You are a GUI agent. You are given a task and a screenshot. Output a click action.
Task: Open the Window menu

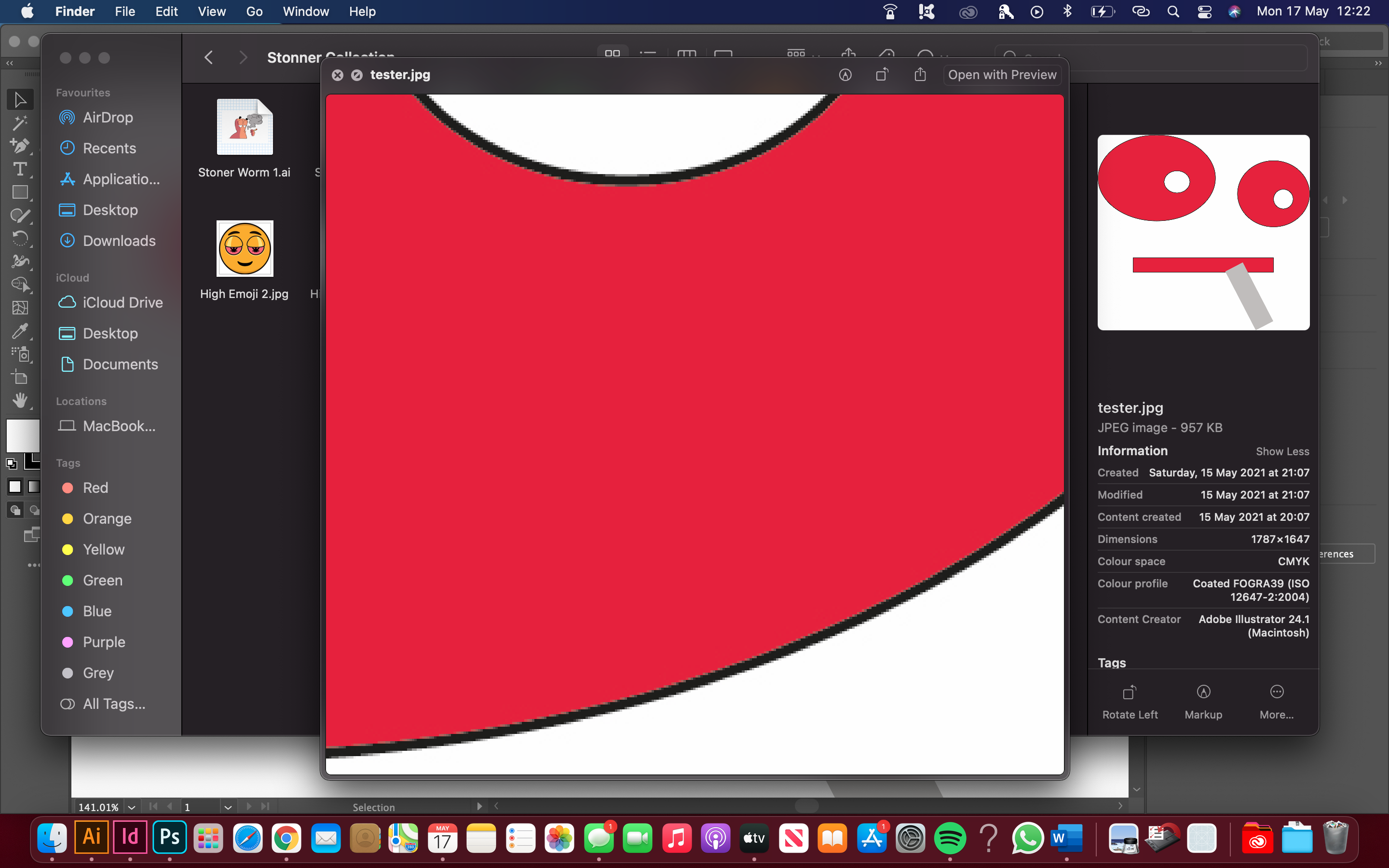click(305, 11)
